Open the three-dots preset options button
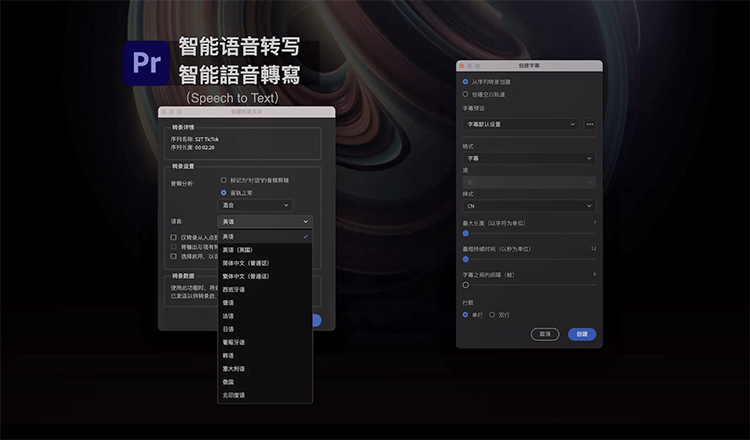 click(590, 124)
